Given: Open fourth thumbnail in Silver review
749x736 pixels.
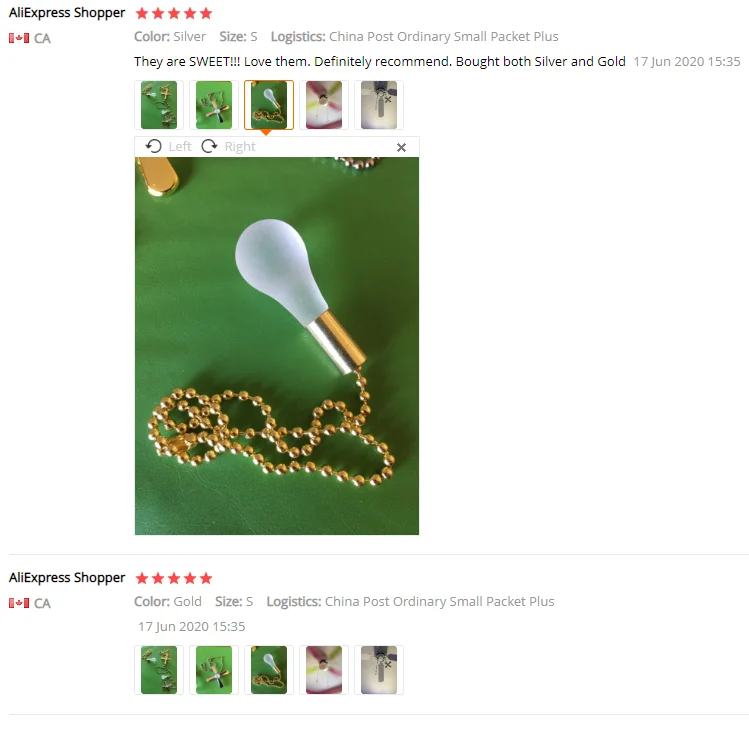Looking at the screenshot, I should coord(324,105).
